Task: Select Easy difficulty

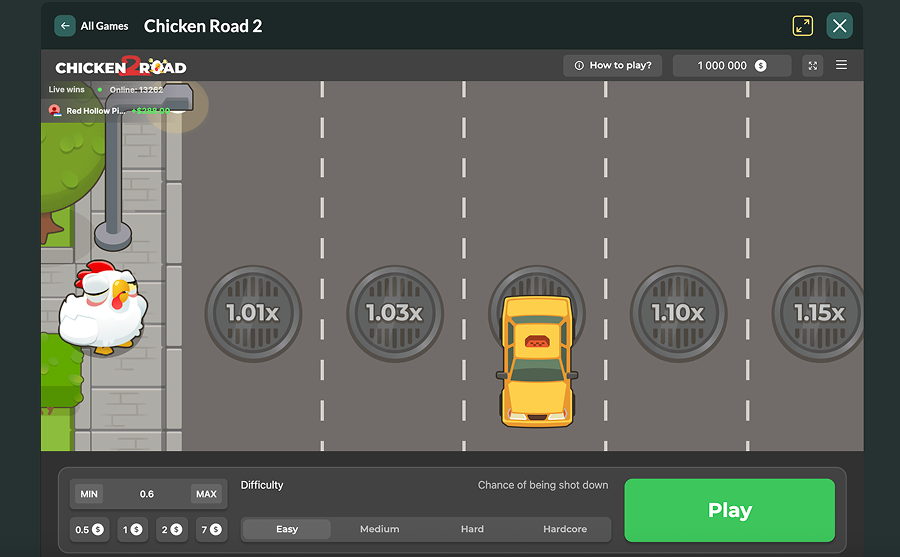Action: [x=287, y=529]
